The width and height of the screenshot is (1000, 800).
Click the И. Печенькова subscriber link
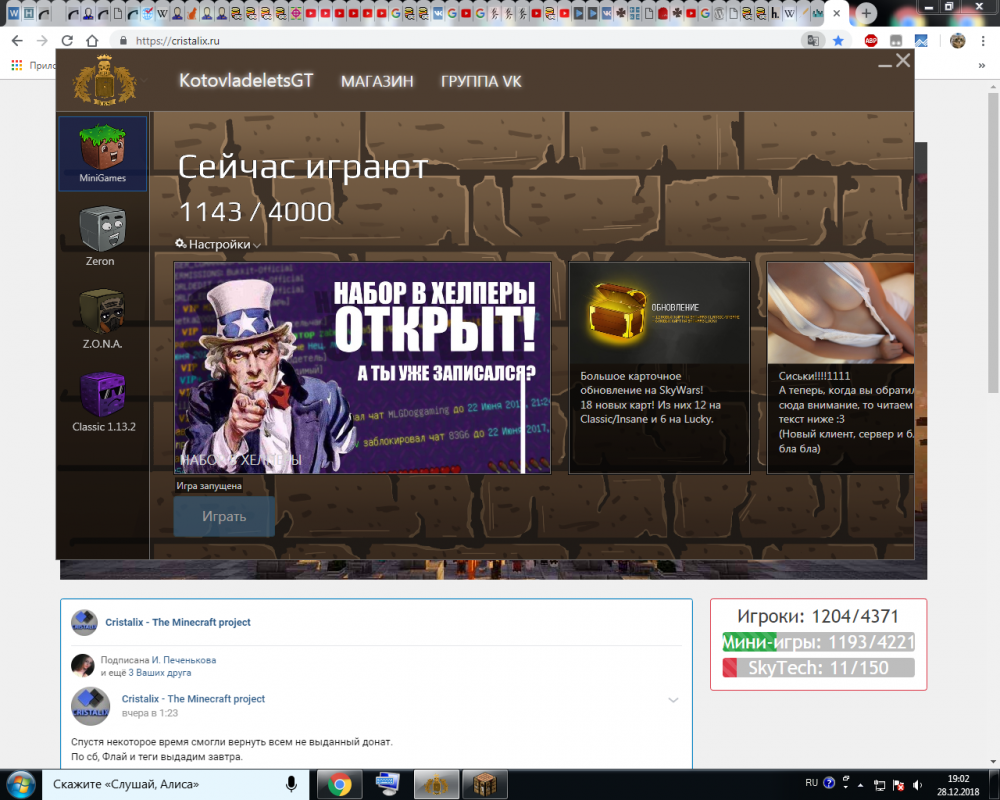point(183,660)
